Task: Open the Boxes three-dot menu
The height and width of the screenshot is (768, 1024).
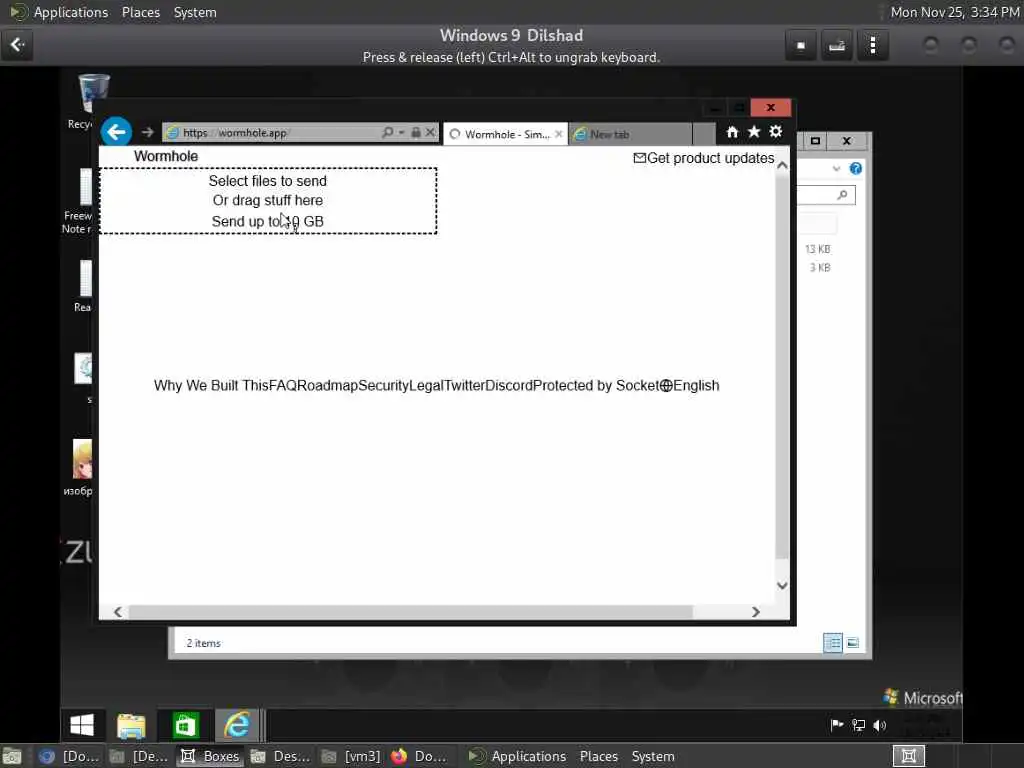Action: coord(872,45)
